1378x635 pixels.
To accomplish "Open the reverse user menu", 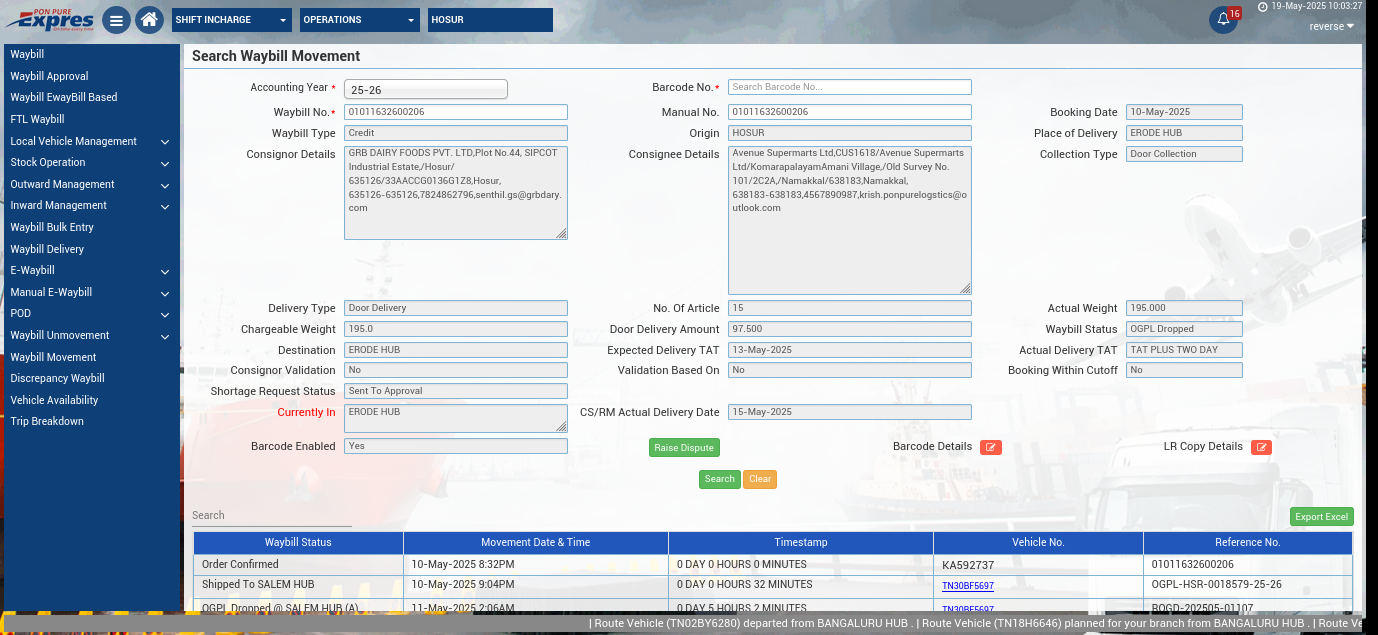I will tap(1331, 26).
